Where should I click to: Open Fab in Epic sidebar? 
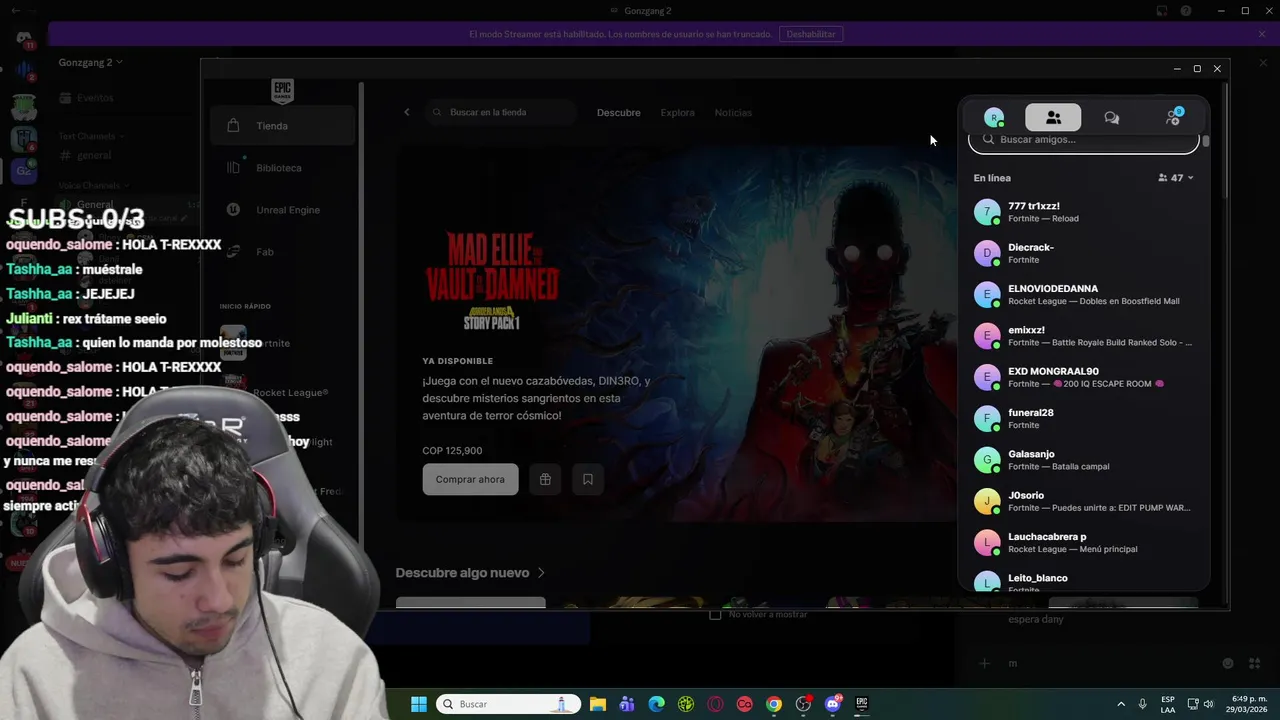(283, 252)
